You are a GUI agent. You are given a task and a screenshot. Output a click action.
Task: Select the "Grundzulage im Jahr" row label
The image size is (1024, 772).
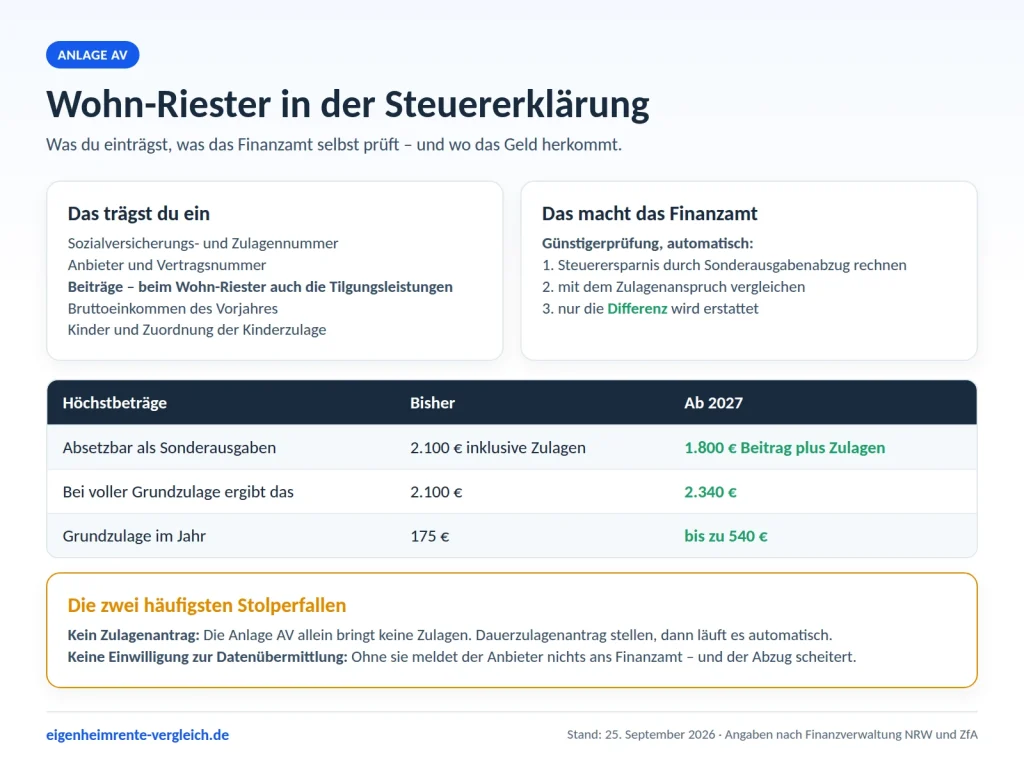point(134,536)
